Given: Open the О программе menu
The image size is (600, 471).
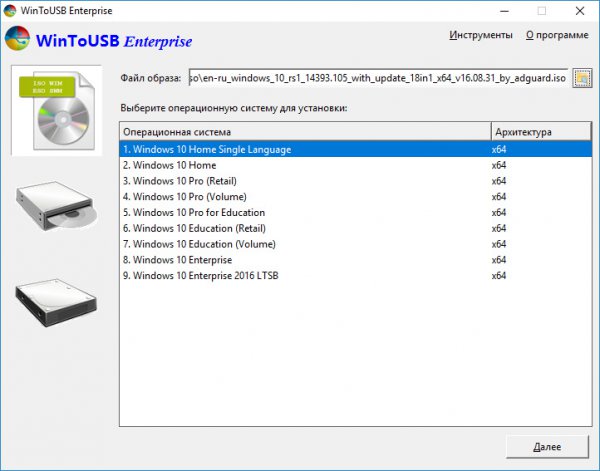Looking at the screenshot, I should (x=556, y=35).
